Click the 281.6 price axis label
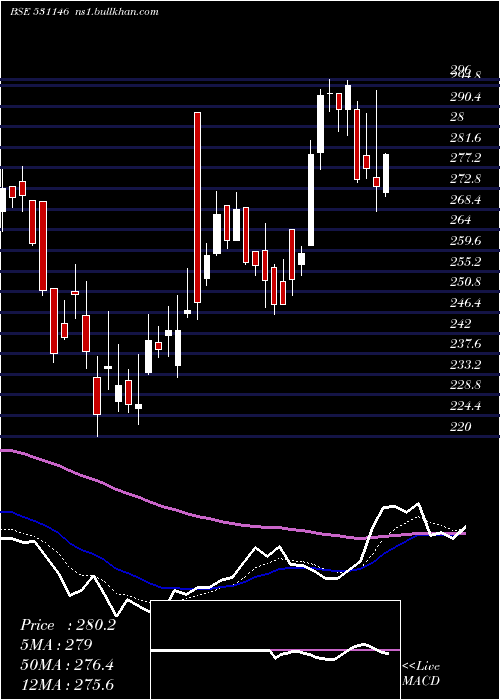This screenshot has width=500, height=700. [466, 138]
